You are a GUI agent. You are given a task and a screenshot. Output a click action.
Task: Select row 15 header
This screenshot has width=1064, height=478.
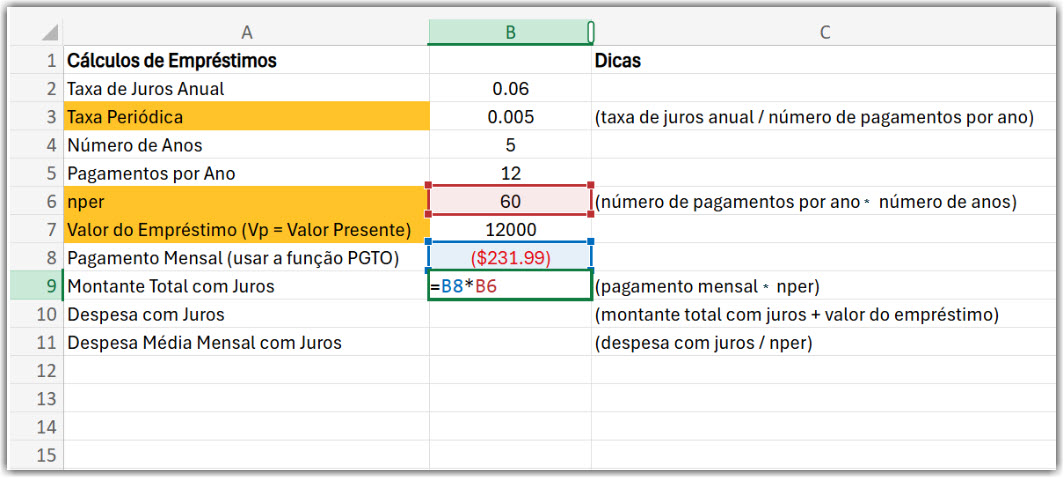(x=35, y=455)
